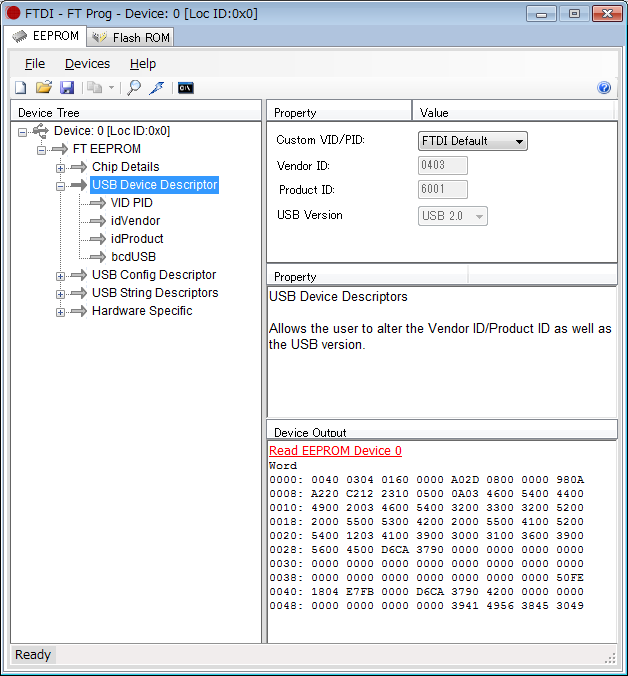Expand the Hardware Specific node

[x=60, y=313]
